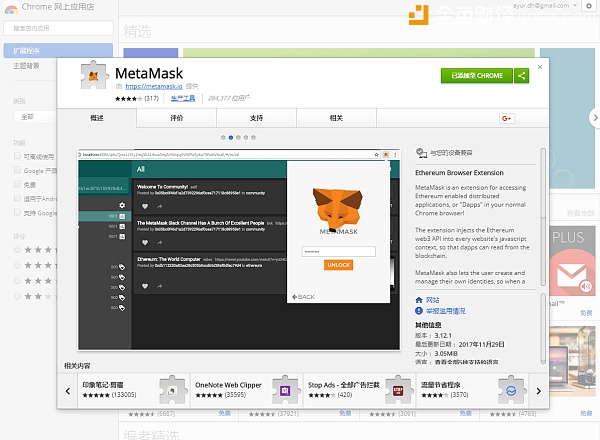Screen dimensions: 600x440
Task: Select the first screenshot carousel dot
Action: [x=223, y=137]
